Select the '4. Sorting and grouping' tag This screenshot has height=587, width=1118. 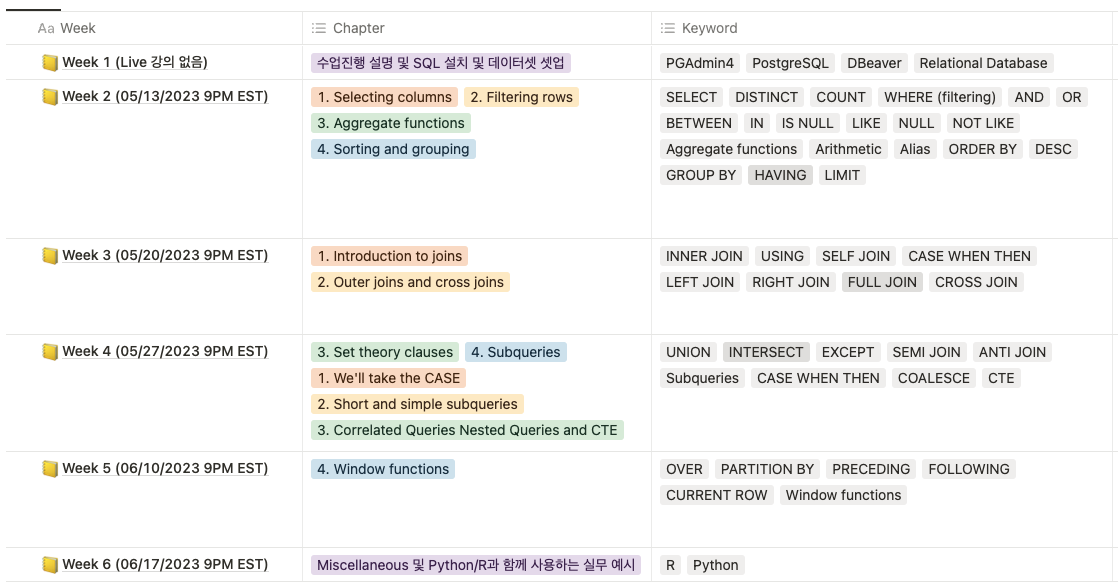[x=393, y=149]
